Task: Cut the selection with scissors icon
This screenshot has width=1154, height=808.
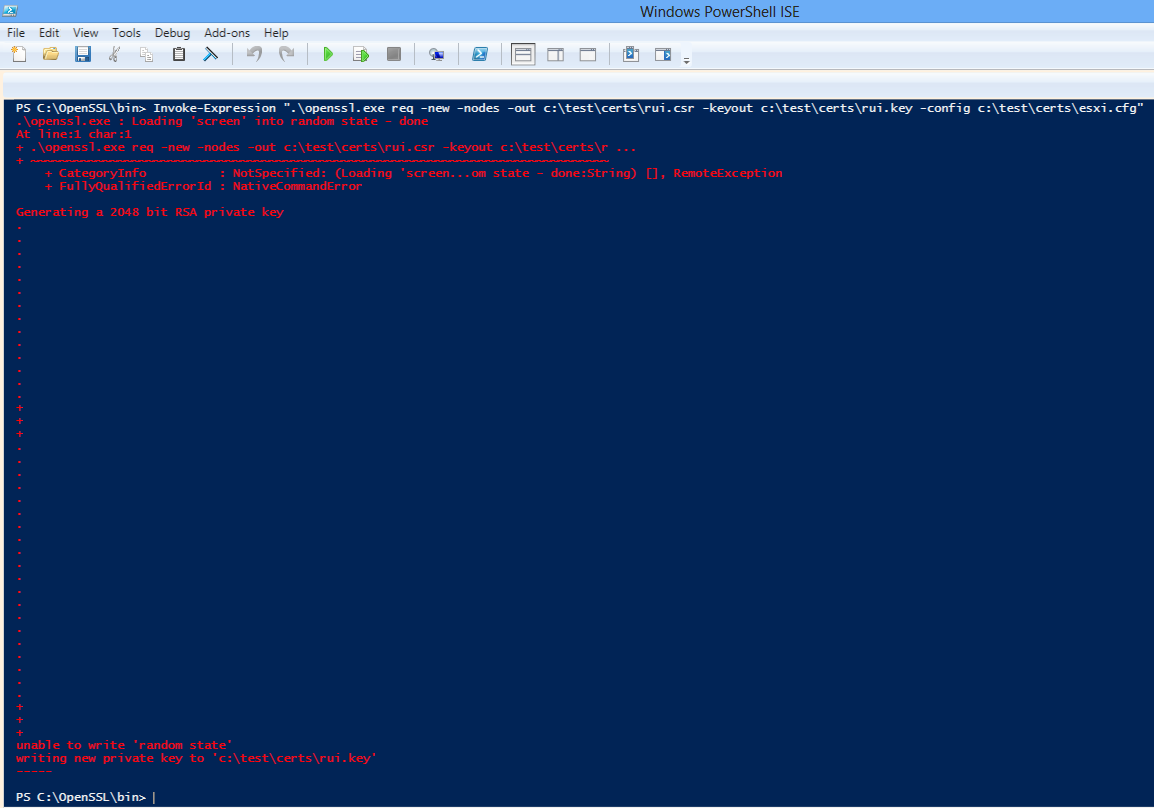Action: (x=114, y=54)
